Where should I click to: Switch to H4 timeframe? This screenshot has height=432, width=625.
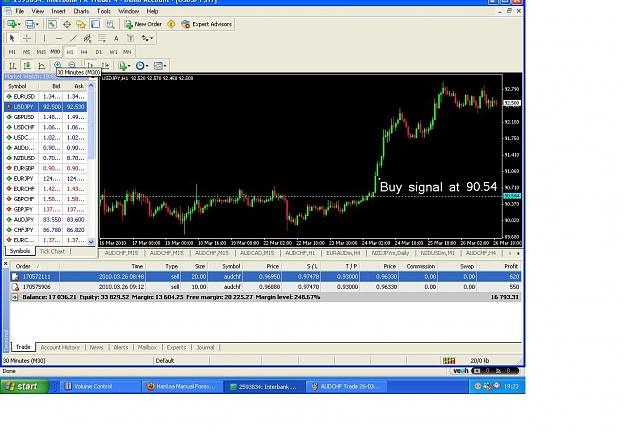[x=84, y=52]
